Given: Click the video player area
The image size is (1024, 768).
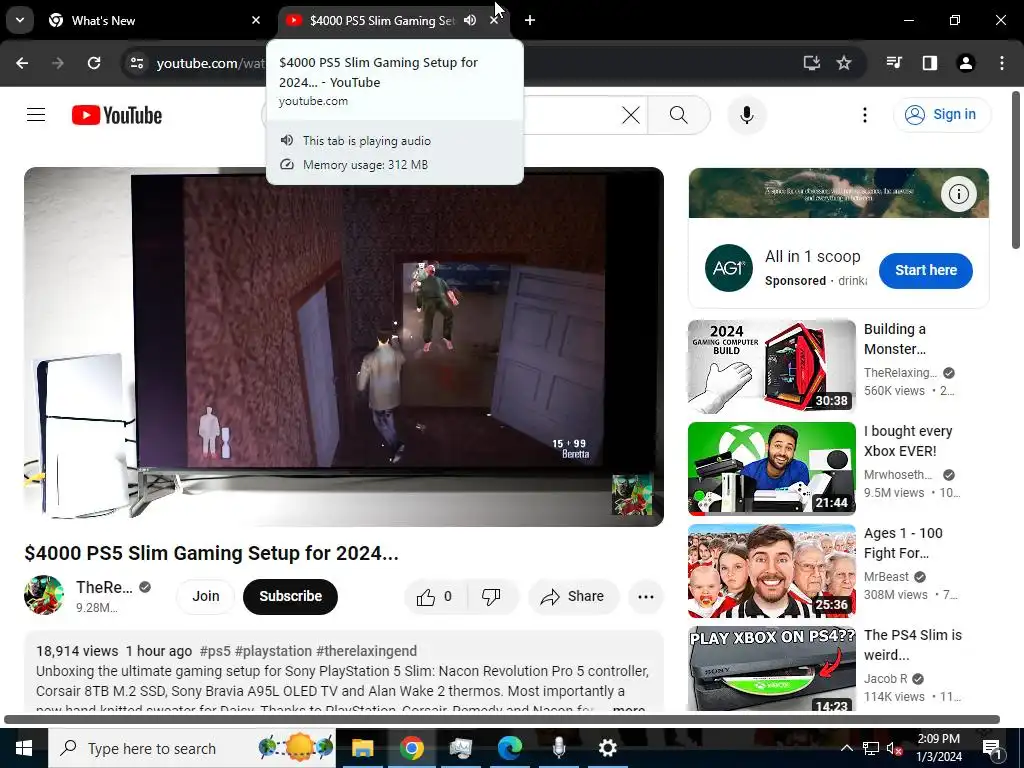Looking at the screenshot, I should click(344, 347).
